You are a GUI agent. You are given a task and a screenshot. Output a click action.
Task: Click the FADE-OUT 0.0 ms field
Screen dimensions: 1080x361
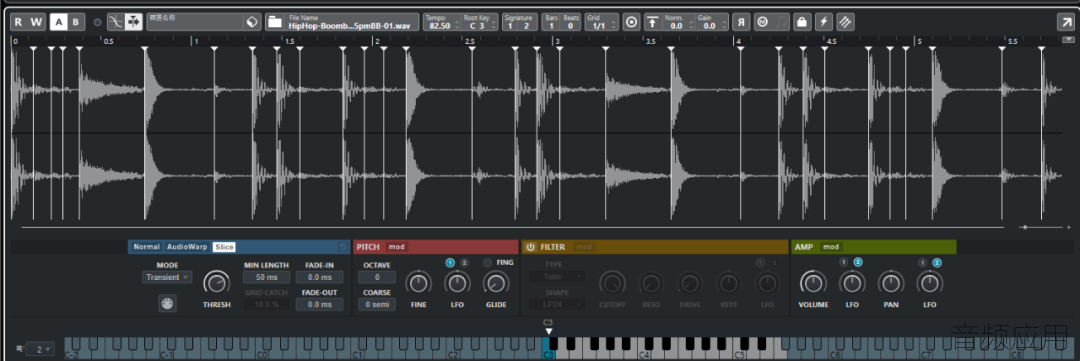pyautogui.click(x=320, y=304)
